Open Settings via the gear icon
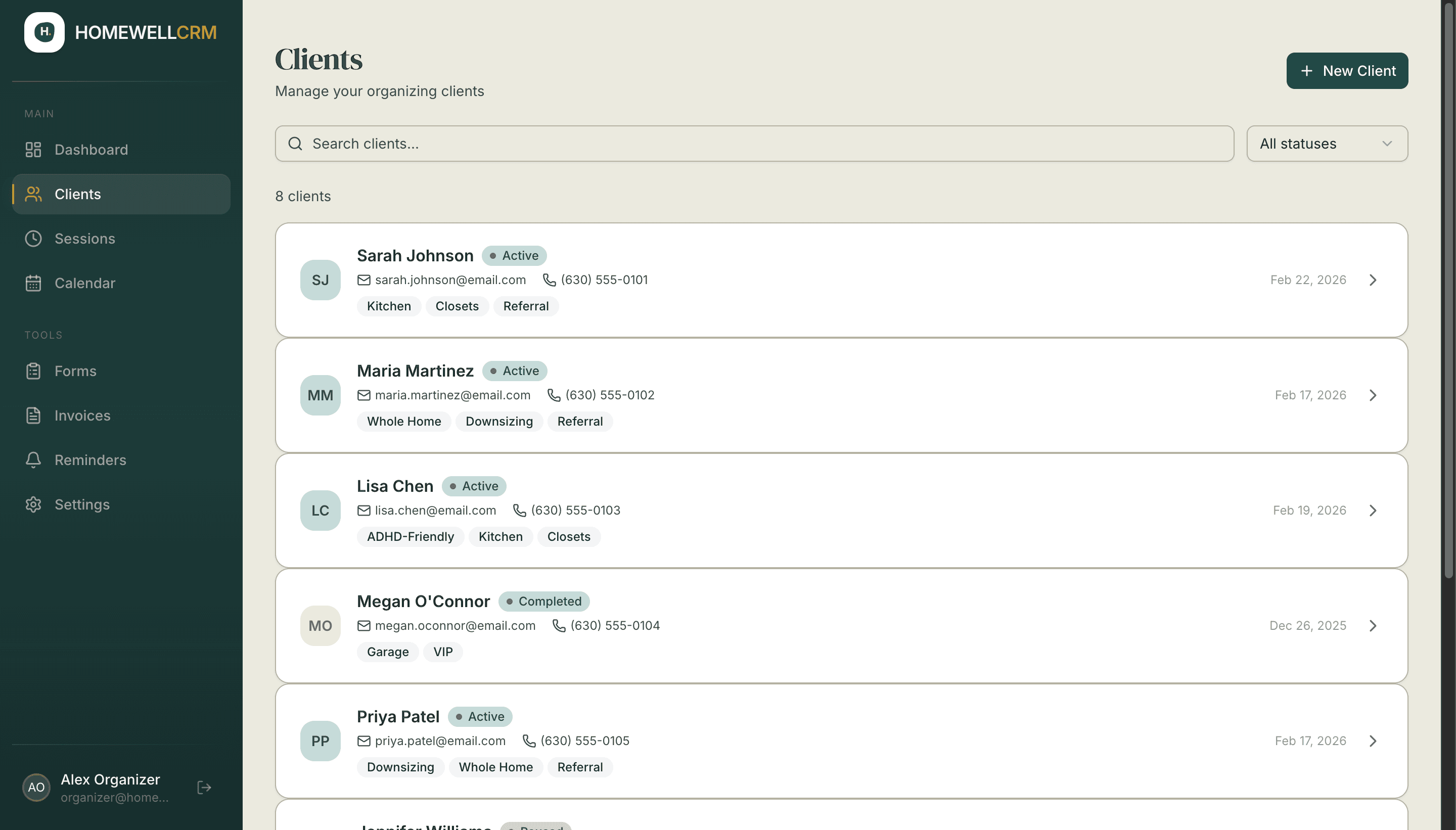This screenshot has height=830, width=1456. [x=33, y=504]
